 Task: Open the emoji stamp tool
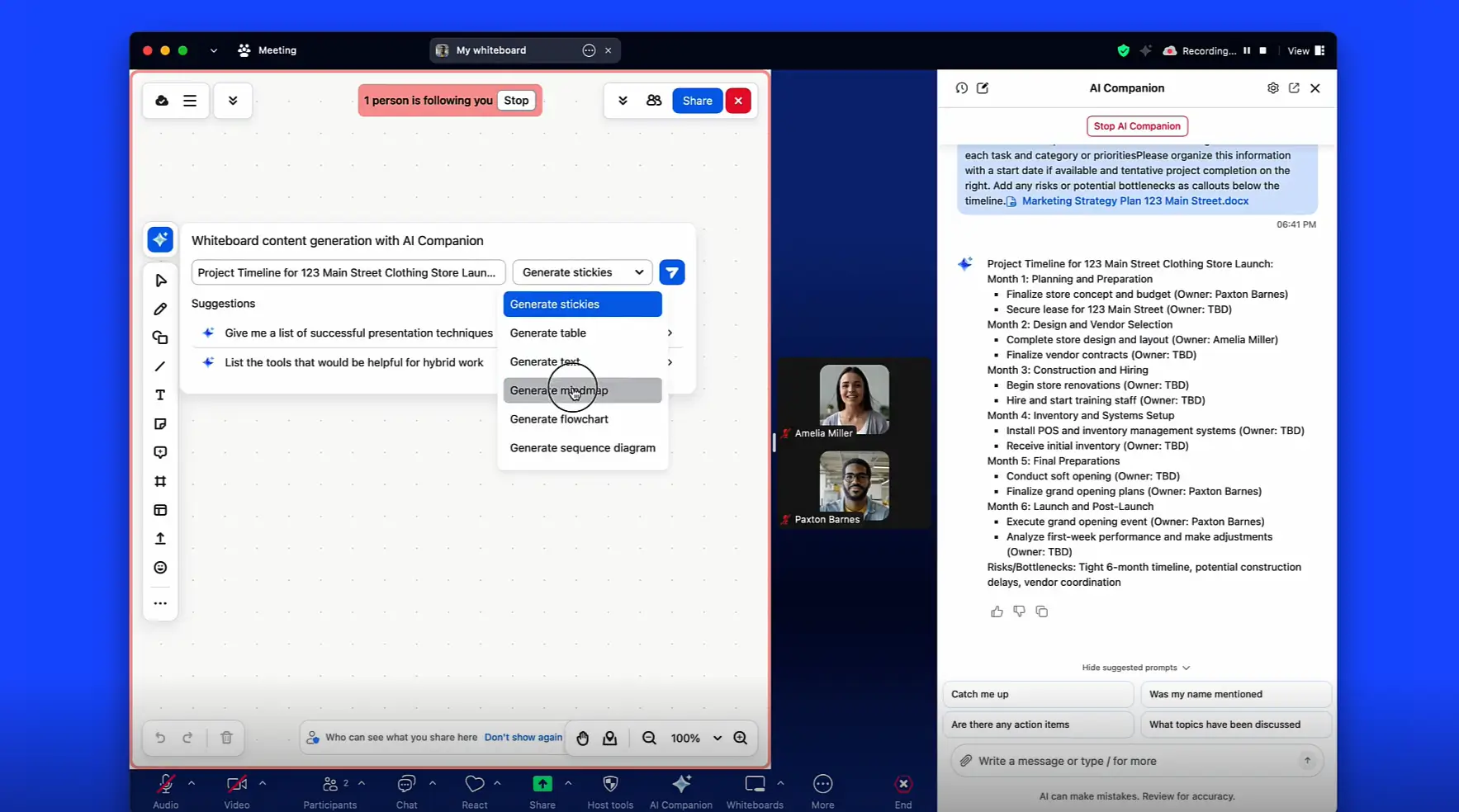[160, 568]
